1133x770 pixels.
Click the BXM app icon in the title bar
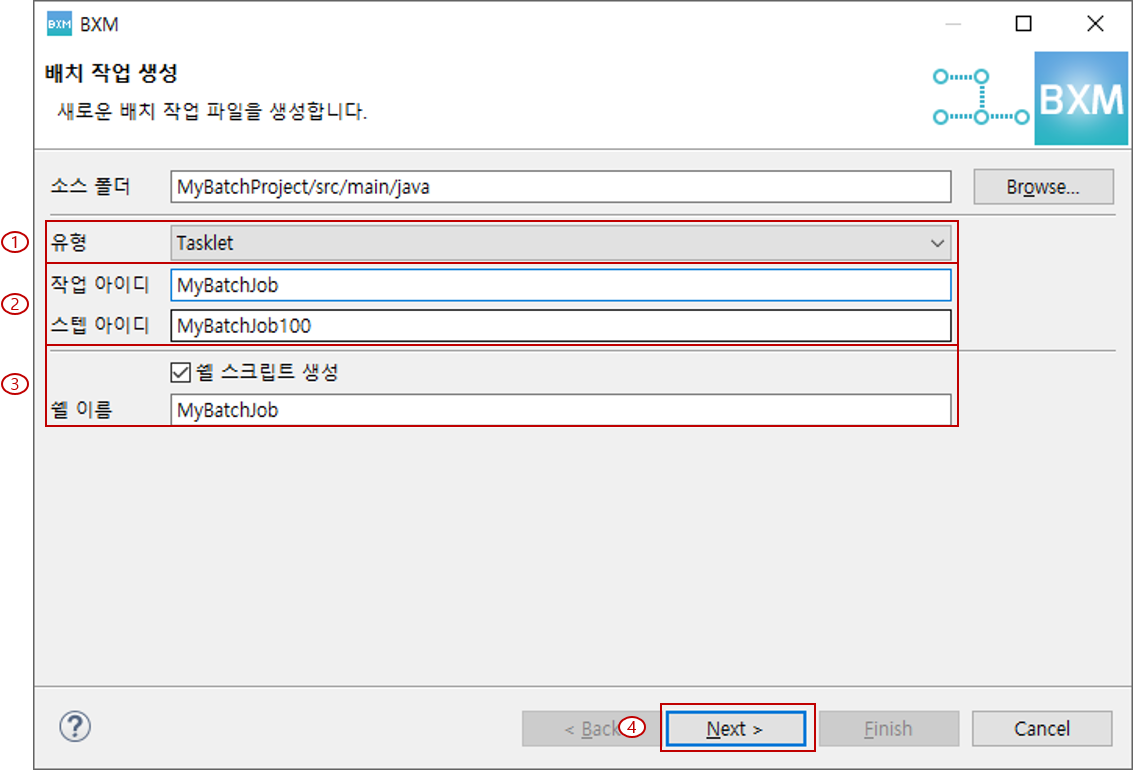pos(61,23)
